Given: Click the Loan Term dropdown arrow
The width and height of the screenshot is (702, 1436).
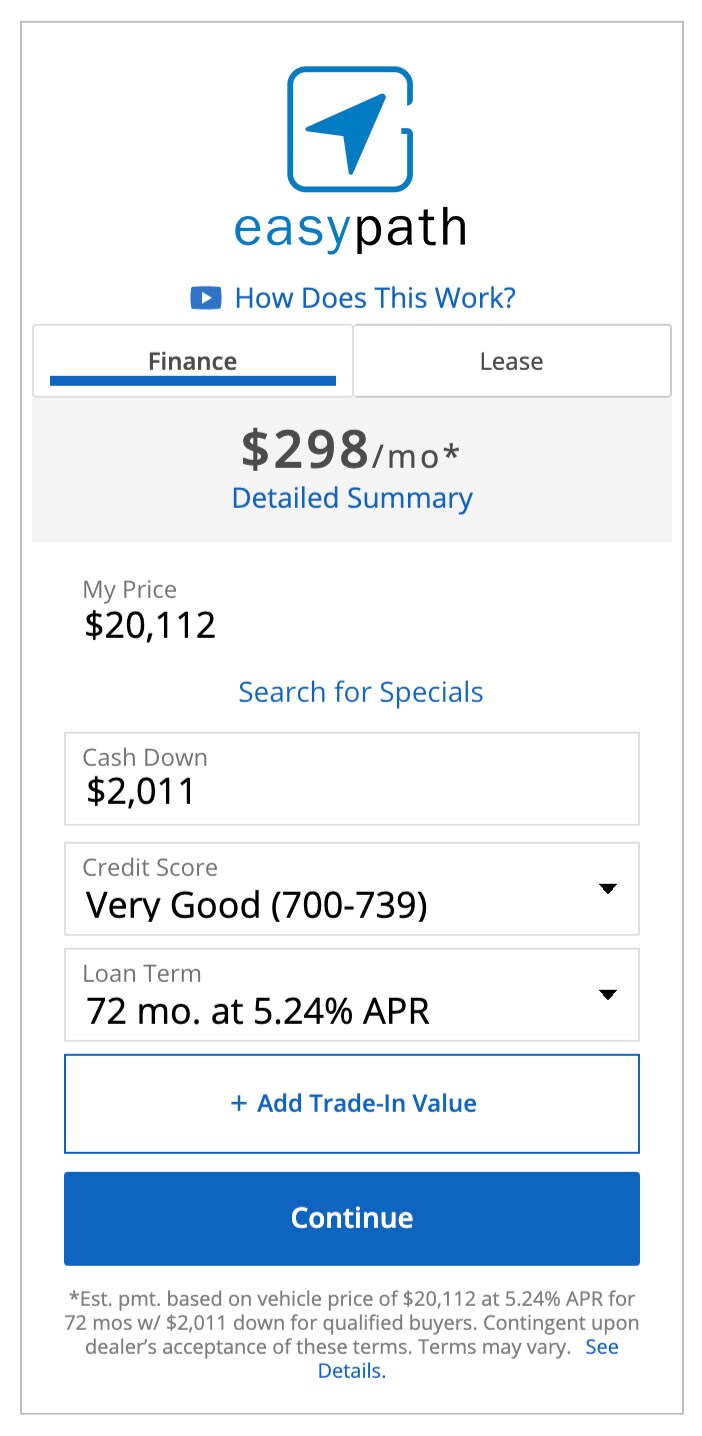Looking at the screenshot, I should click(x=607, y=995).
